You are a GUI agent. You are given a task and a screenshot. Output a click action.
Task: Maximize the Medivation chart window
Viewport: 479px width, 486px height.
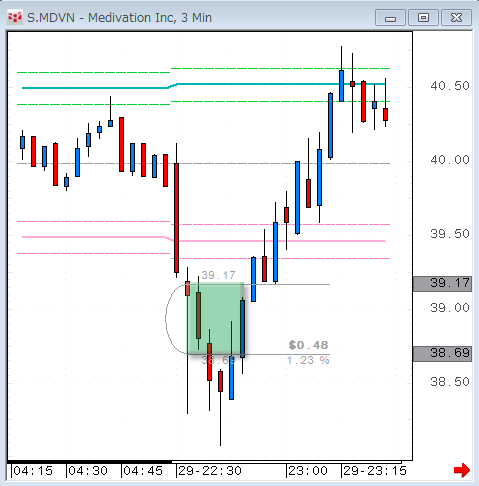click(423, 18)
